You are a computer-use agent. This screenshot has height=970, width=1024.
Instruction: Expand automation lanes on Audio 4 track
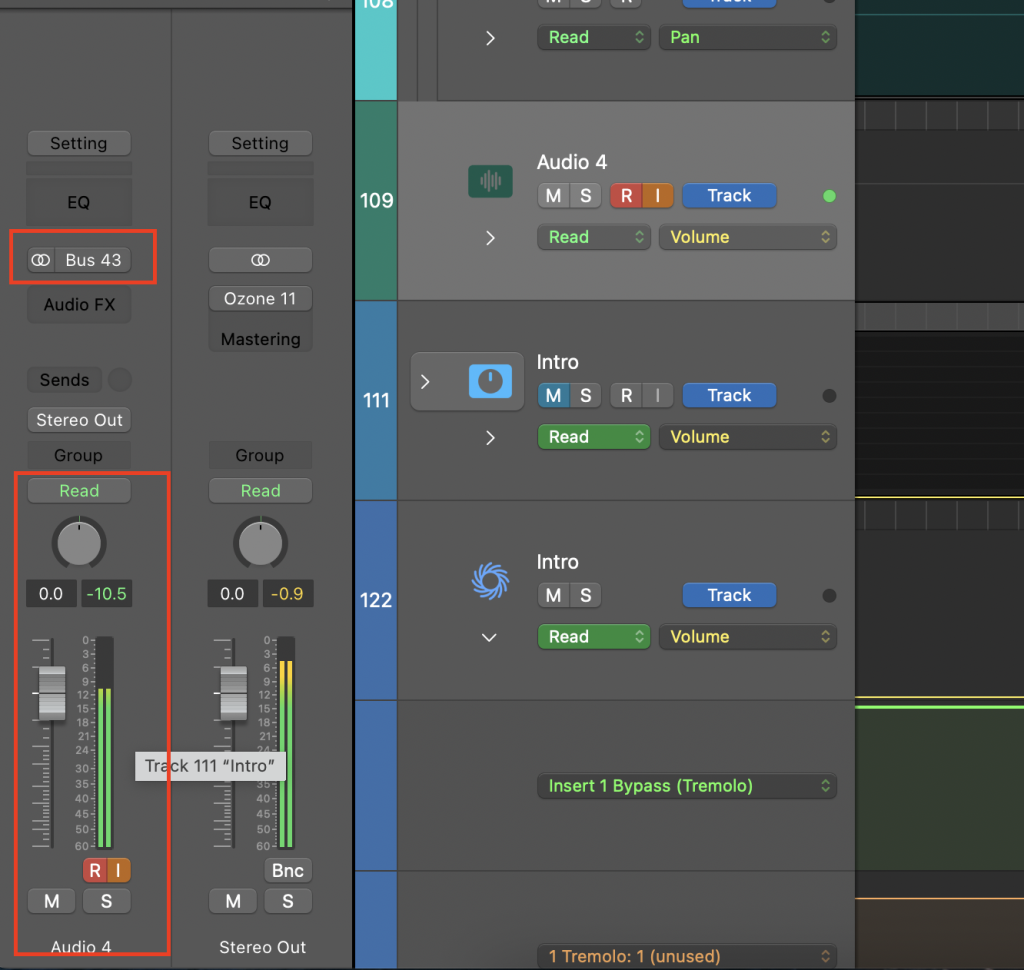[x=490, y=238]
